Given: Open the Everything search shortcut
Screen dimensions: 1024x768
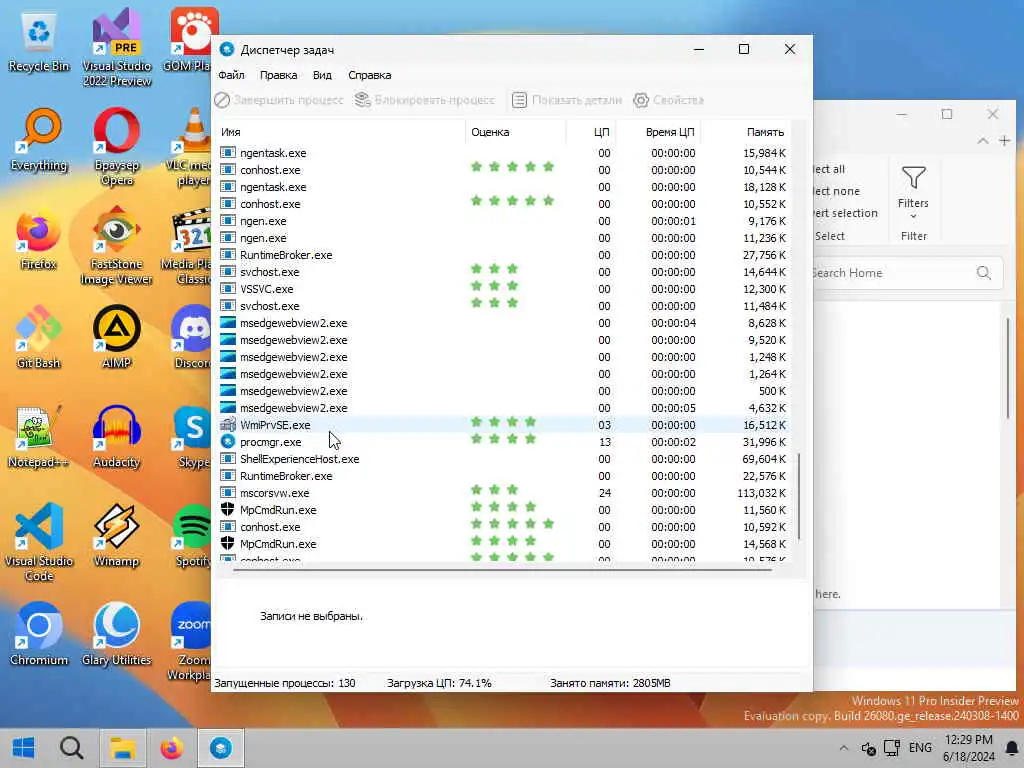Looking at the screenshot, I should click(x=39, y=140).
